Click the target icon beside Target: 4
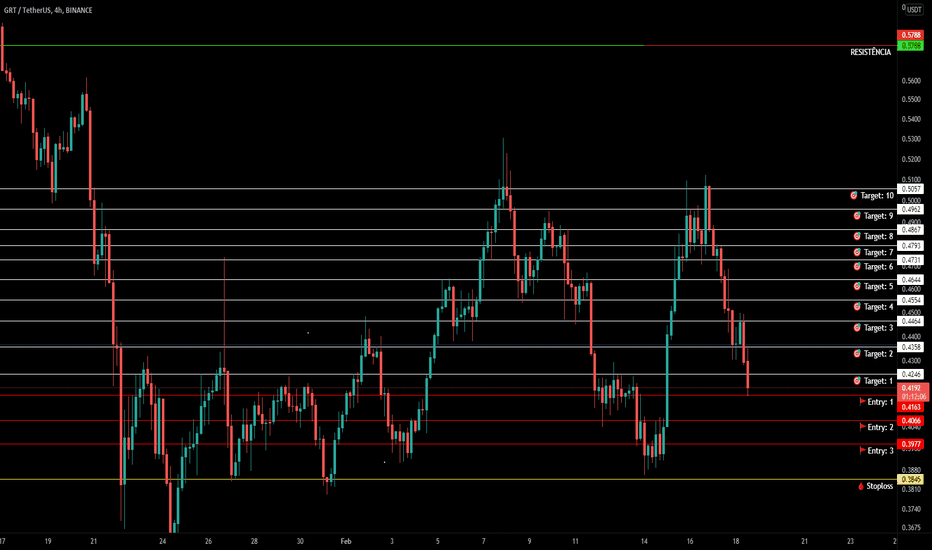The image size is (932, 550). click(857, 307)
